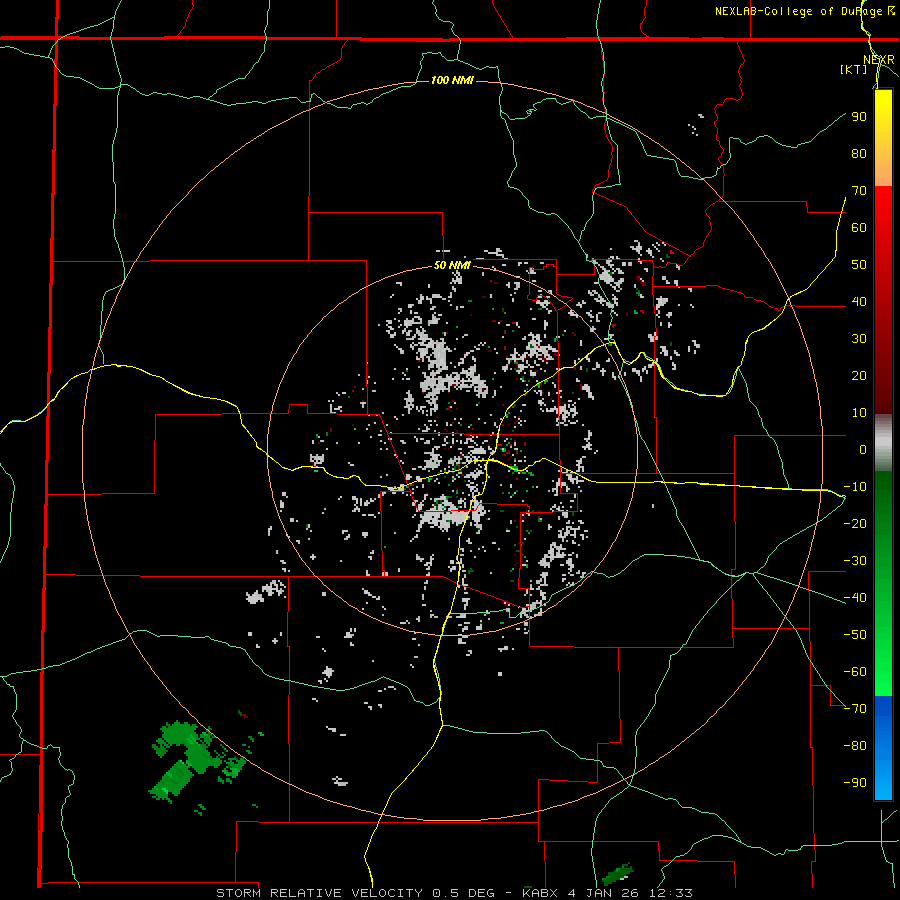This screenshot has height=900, width=900.
Task: Select the positive 10 knots scale label
Action: [x=859, y=413]
